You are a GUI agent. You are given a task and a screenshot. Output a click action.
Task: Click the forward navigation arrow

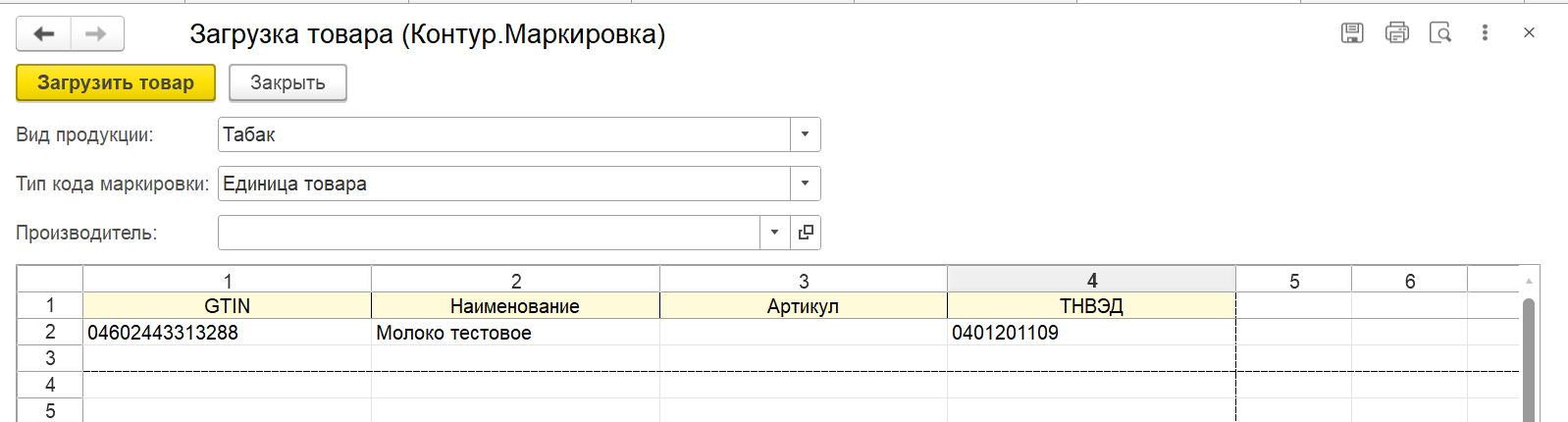click(x=96, y=34)
